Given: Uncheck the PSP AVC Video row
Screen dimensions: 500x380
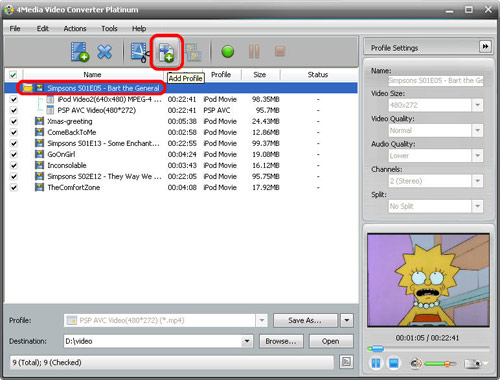Looking at the screenshot, I should point(14,110).
